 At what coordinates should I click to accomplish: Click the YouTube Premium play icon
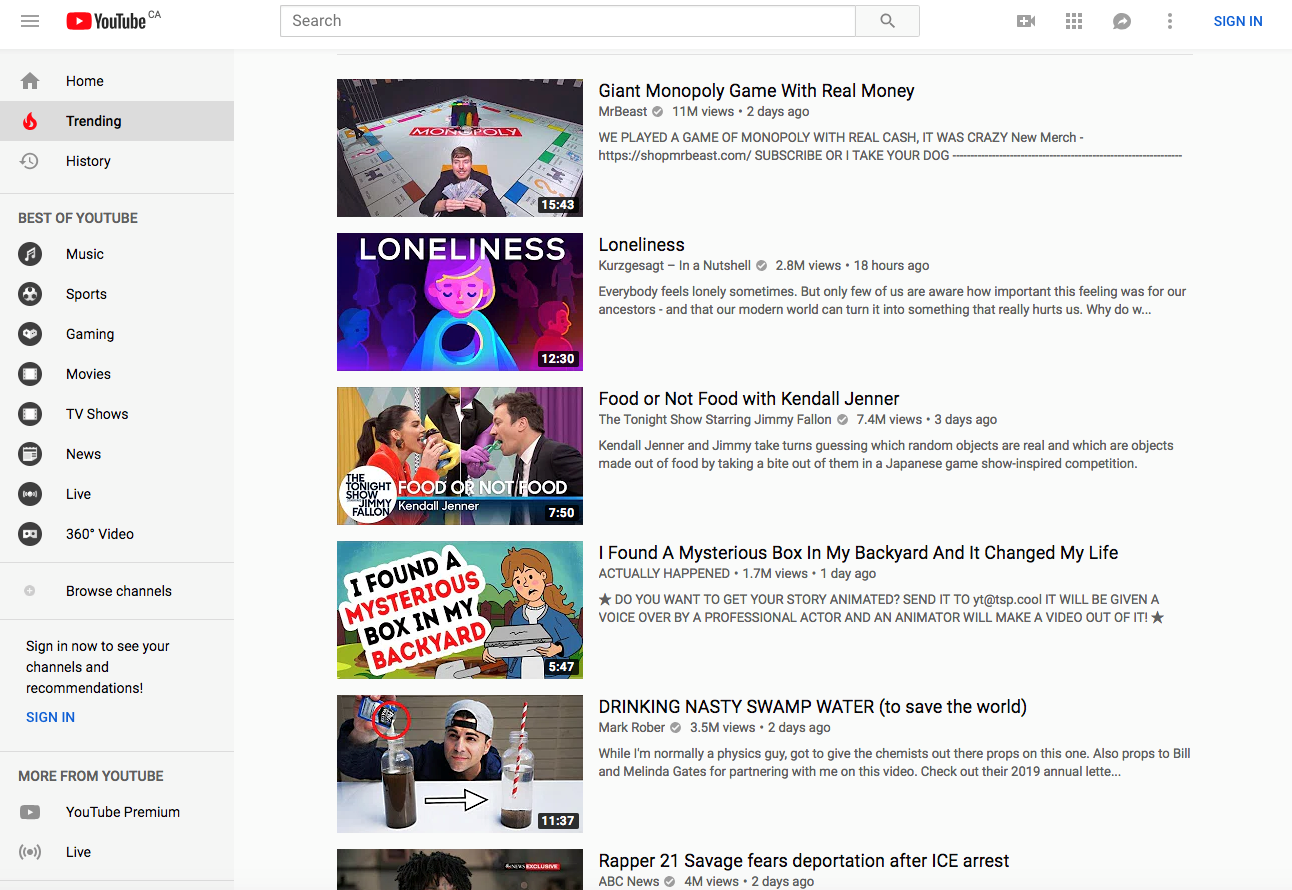30,812
